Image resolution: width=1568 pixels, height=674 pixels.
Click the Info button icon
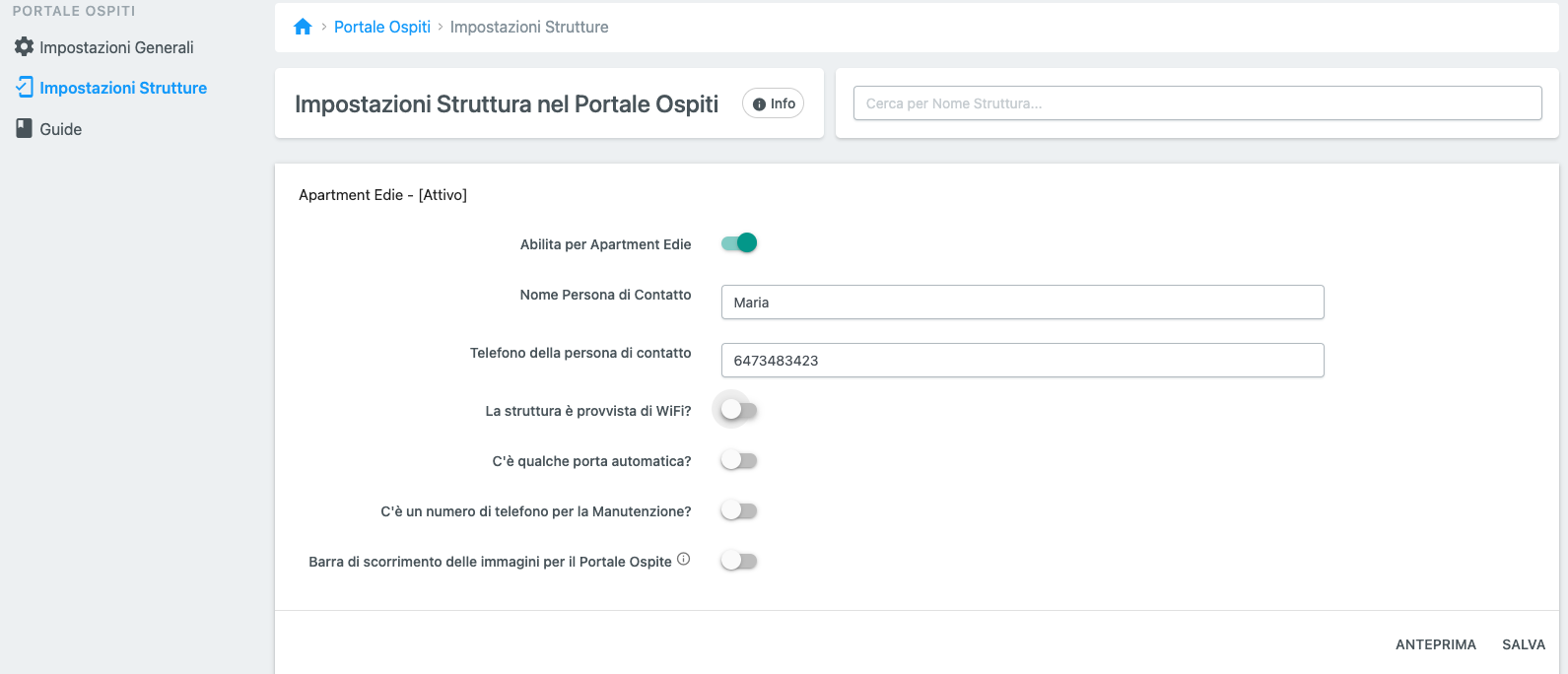[x=759, y=104]
